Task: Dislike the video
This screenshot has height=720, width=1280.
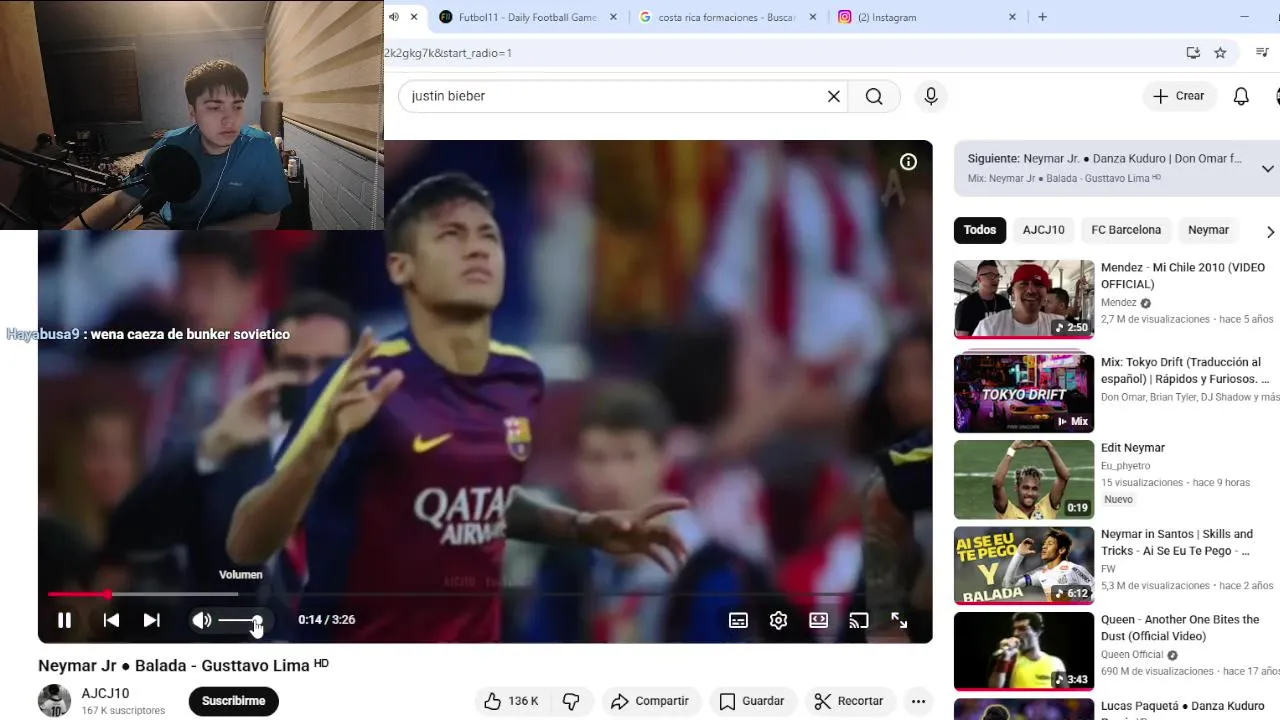Action: click(571, 701)
